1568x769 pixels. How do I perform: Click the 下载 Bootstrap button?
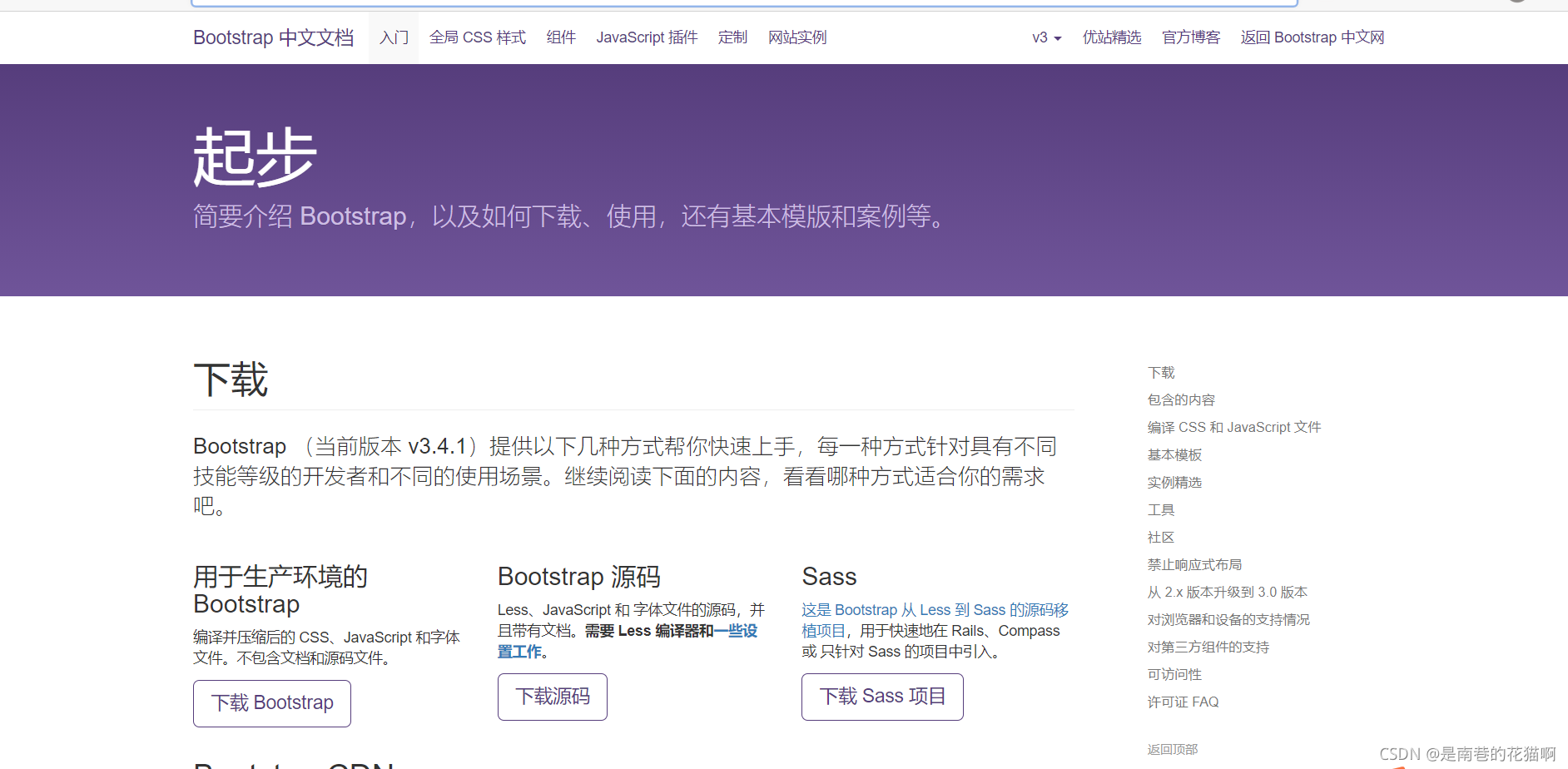[272, 703]
